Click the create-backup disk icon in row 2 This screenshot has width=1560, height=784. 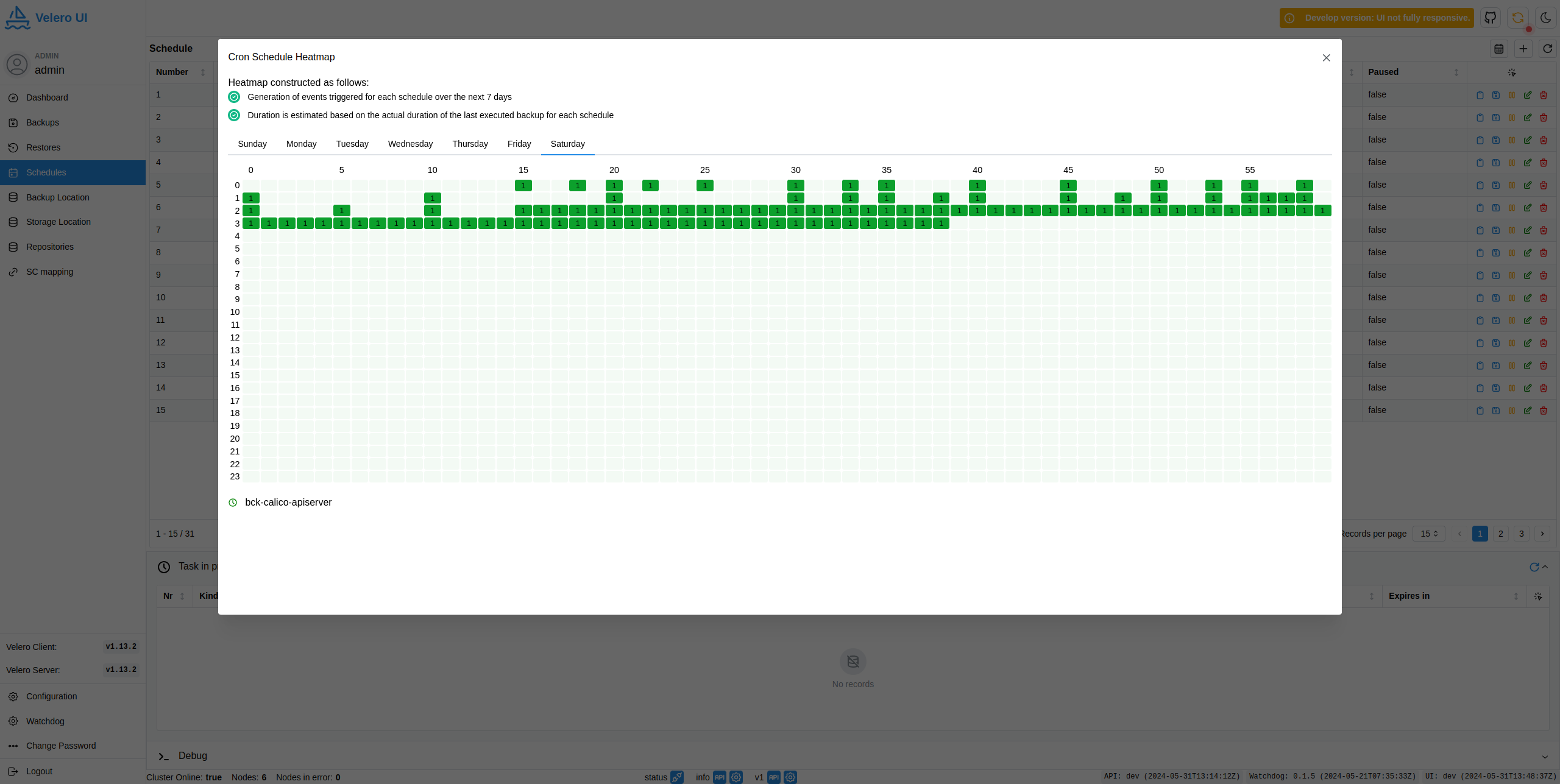coord(1496,118)
